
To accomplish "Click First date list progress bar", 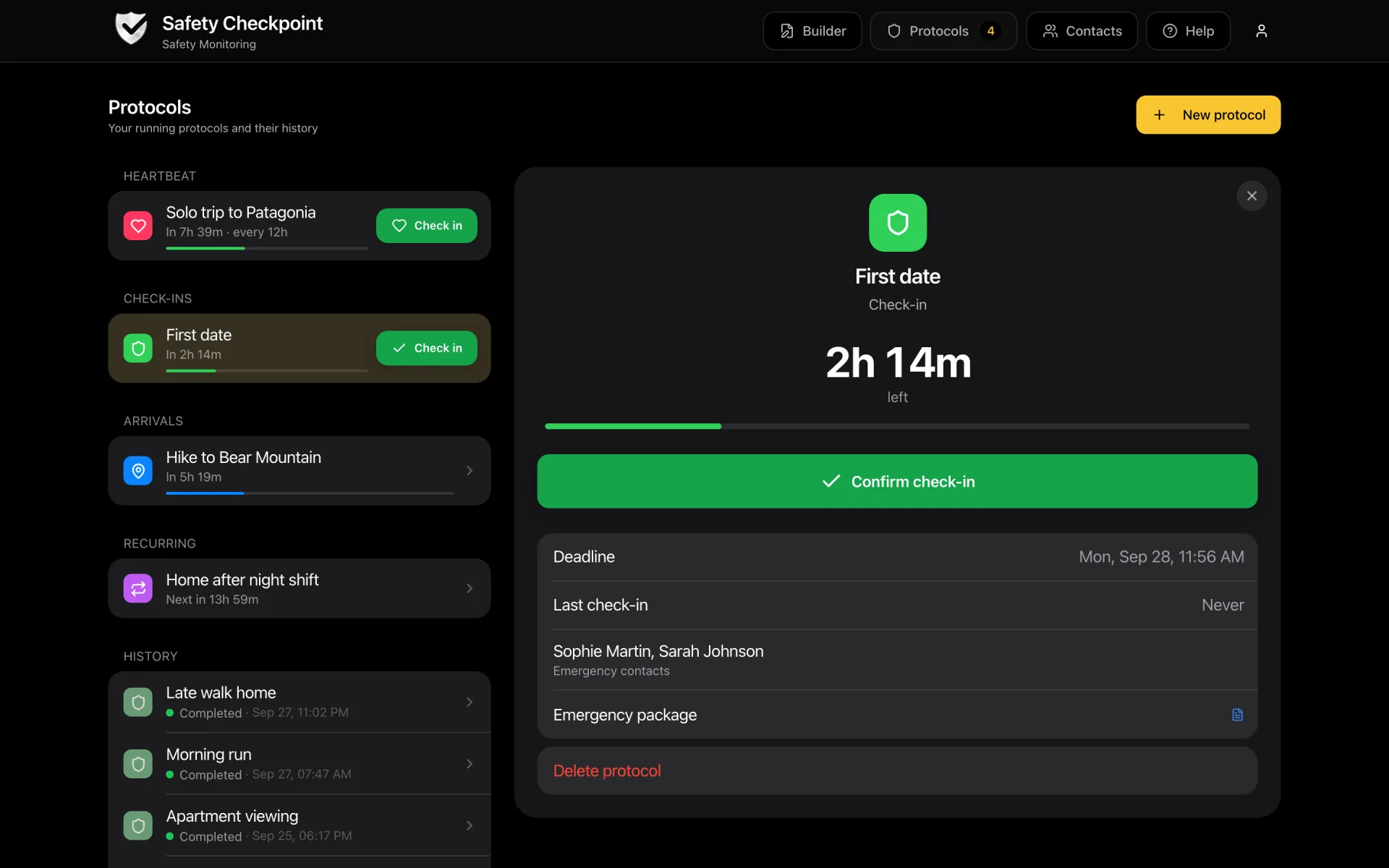I will click(x=267, y=370).
